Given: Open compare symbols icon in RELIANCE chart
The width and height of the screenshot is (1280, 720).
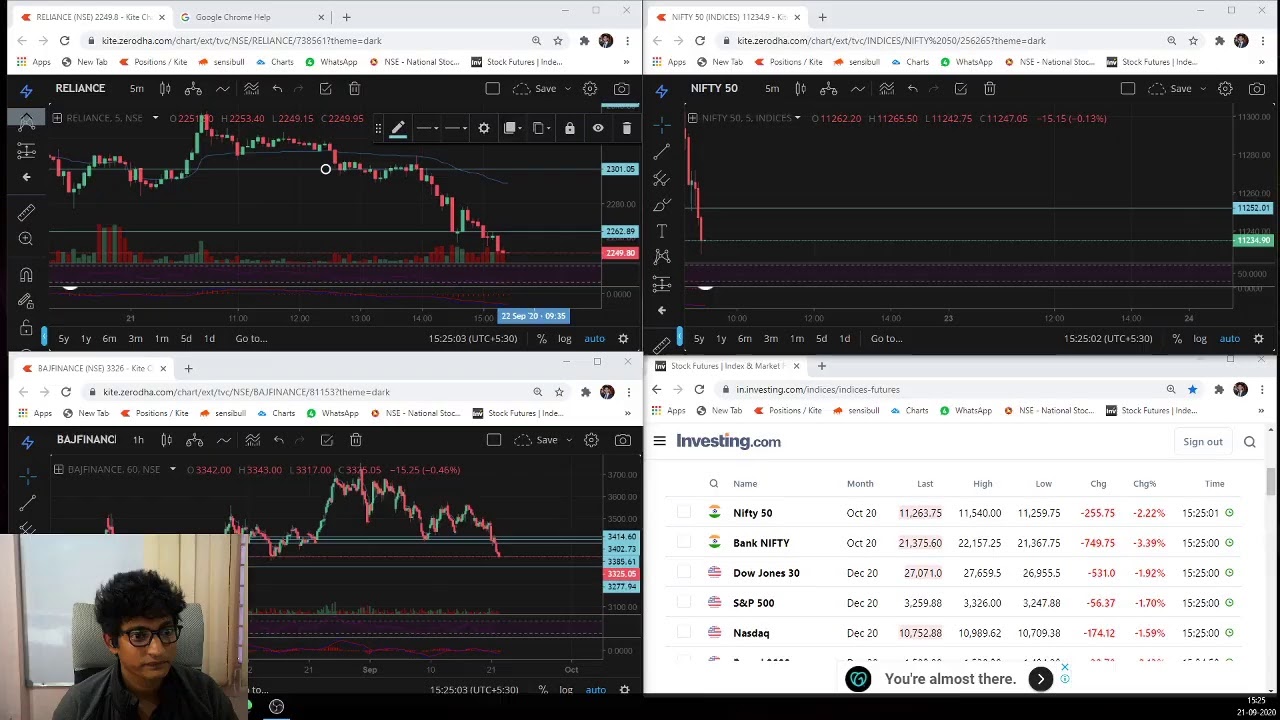Looking at the screenshot, I should coord(194,89).
